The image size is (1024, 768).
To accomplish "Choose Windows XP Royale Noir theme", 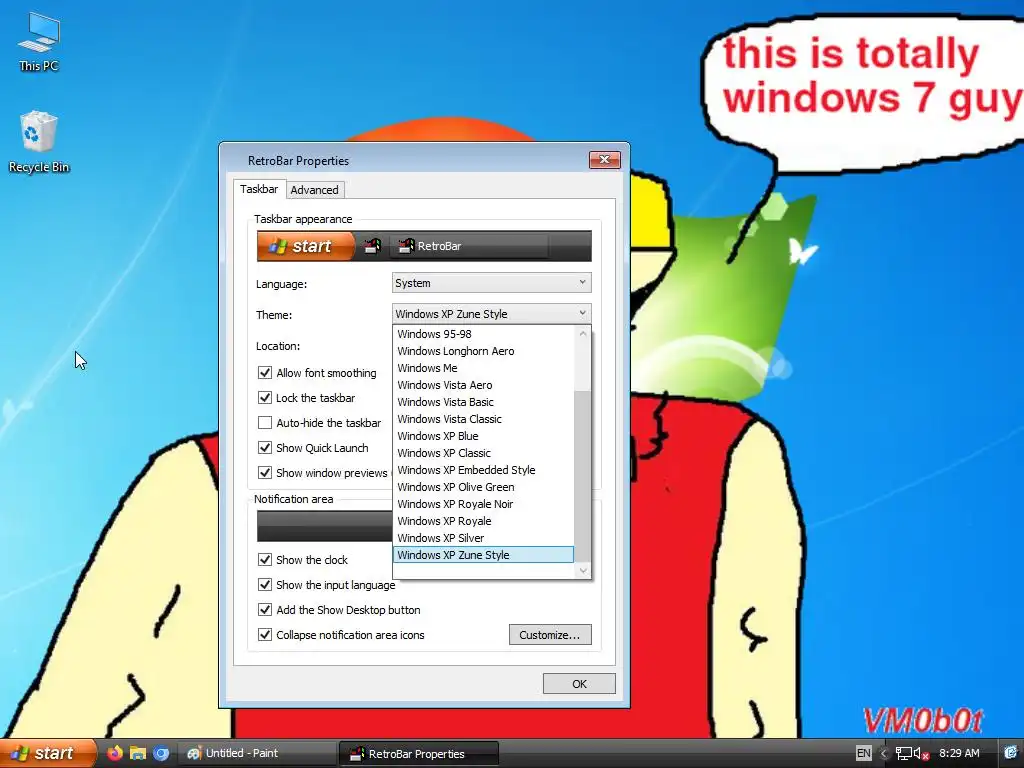I will (483, 504).
